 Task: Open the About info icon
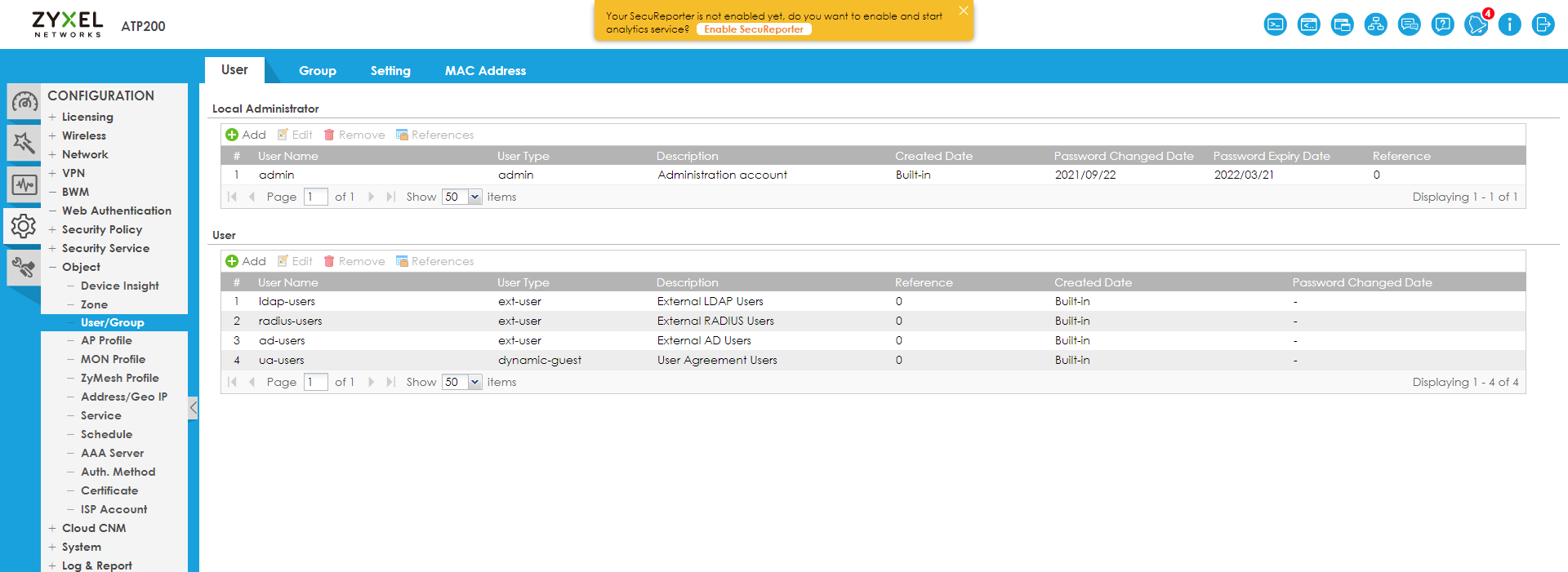[x=1509, y=24]
